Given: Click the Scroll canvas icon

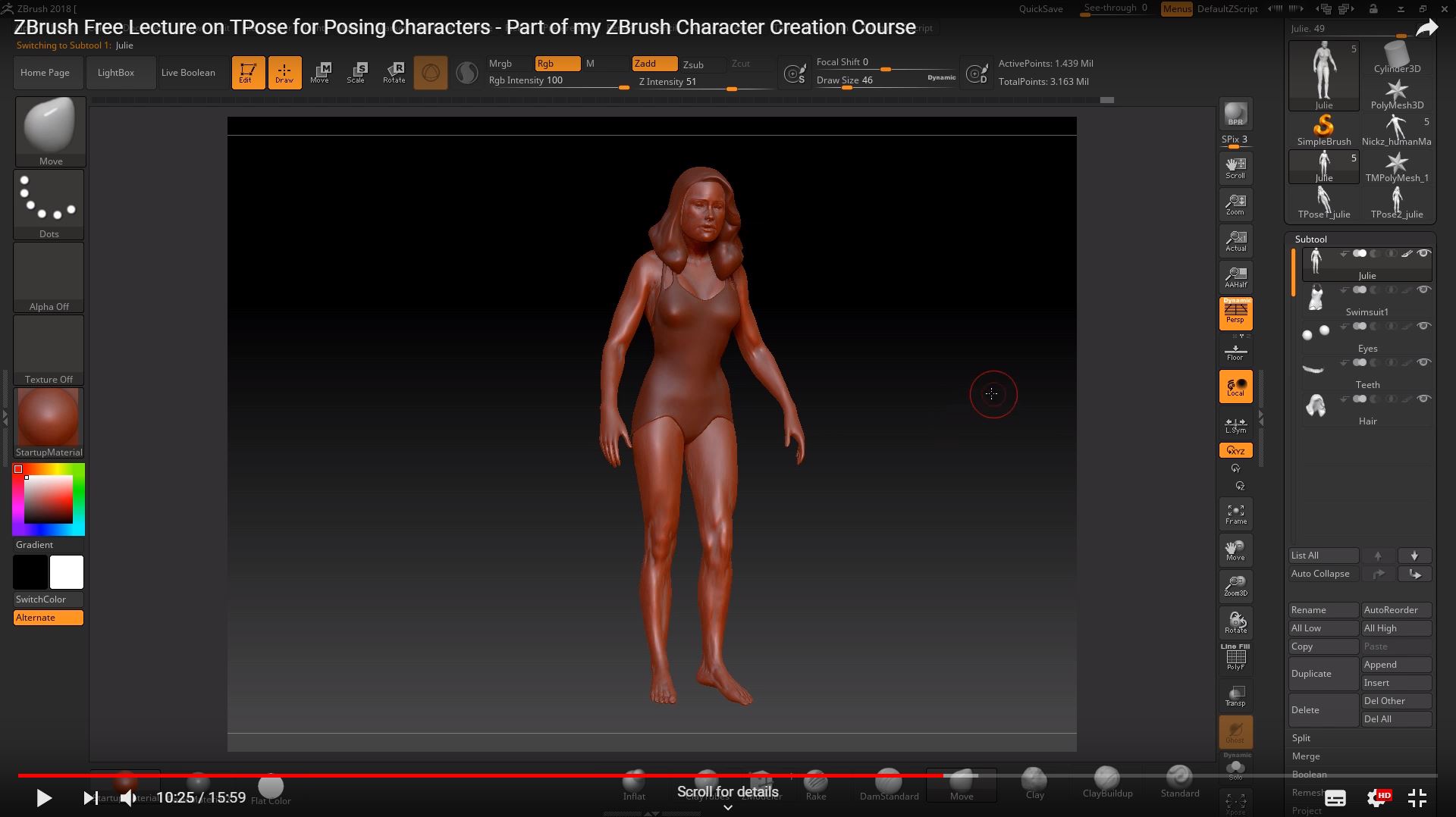Looking at the screenshot, I should 1235,168.
